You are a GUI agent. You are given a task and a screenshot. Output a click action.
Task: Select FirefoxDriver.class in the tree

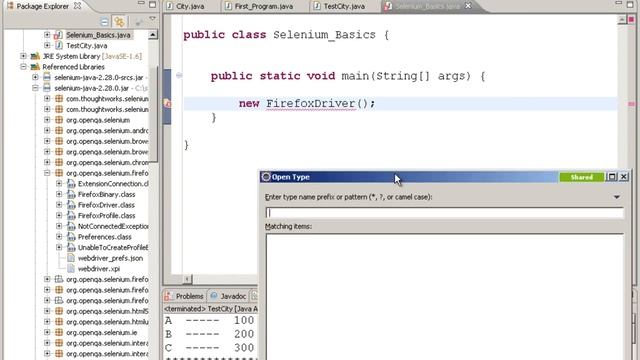click(x=106, y=205)
